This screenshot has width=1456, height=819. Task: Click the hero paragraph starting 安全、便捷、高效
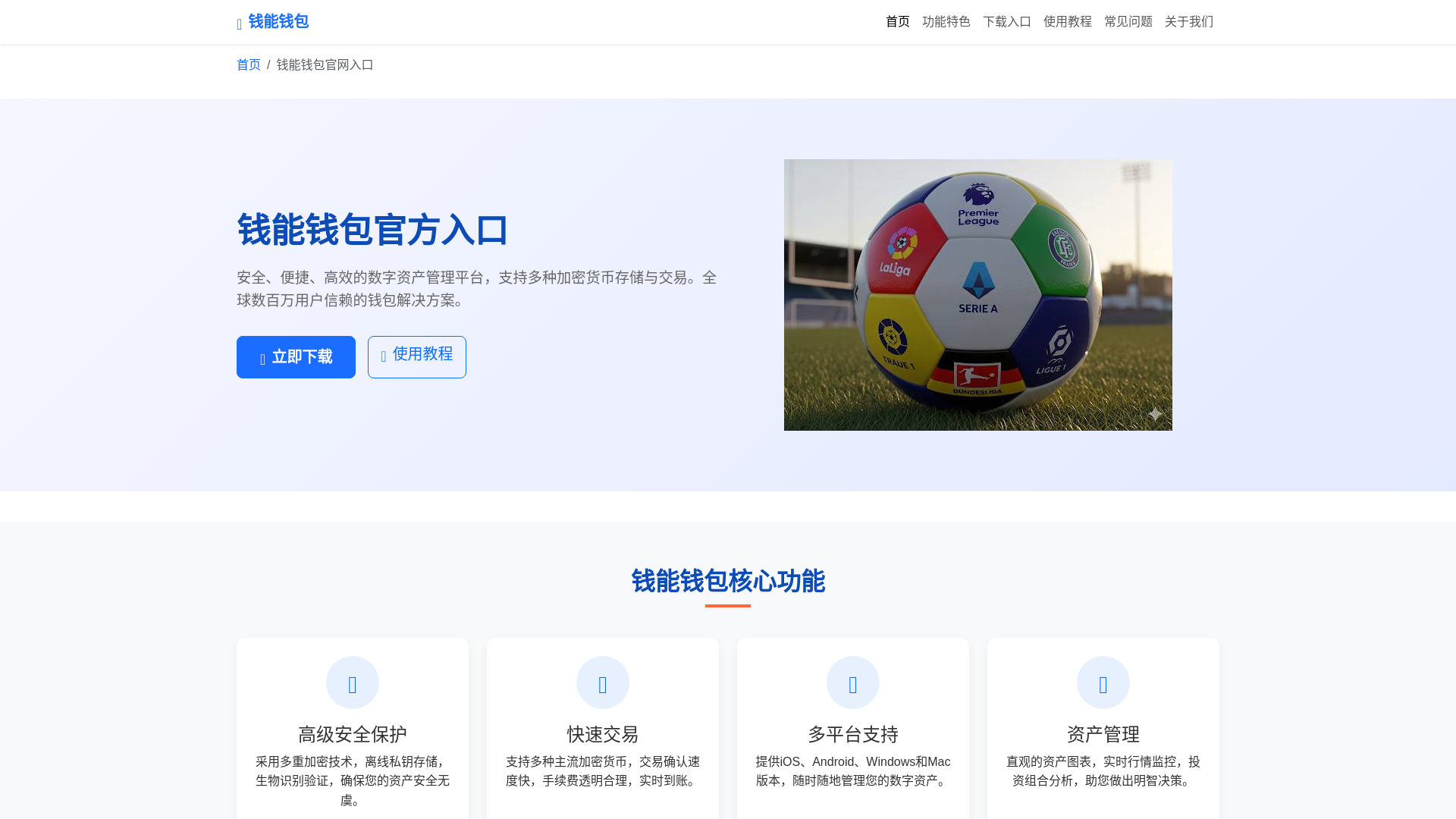pyautogui.click(x=477, y=289)
